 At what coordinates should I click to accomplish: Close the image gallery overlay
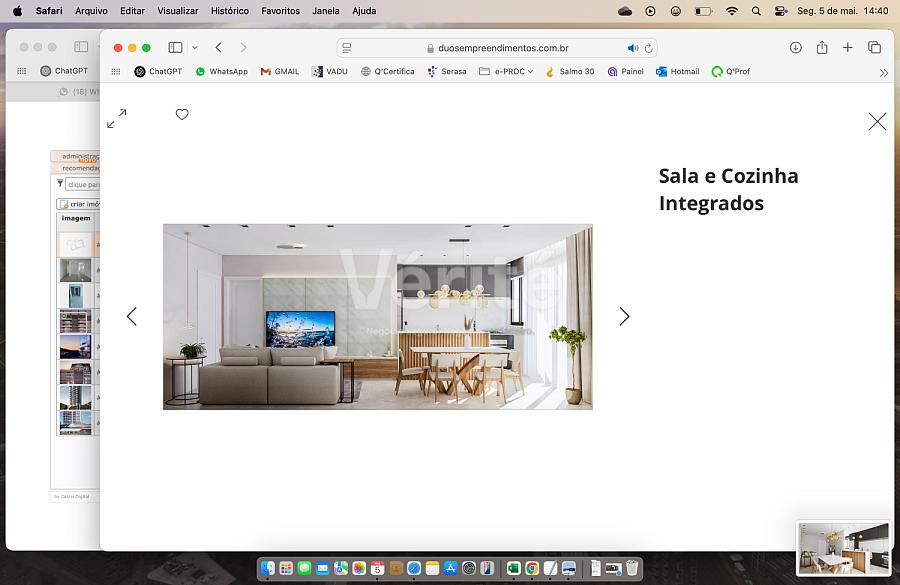pos(877,121)
